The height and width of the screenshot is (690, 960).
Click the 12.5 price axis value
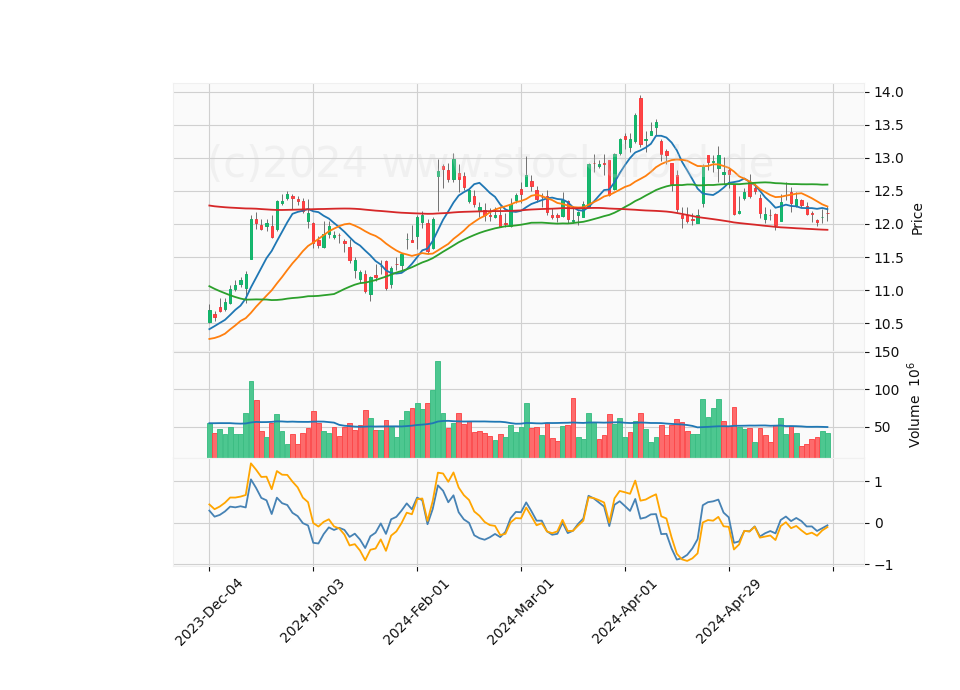[888, 192]
